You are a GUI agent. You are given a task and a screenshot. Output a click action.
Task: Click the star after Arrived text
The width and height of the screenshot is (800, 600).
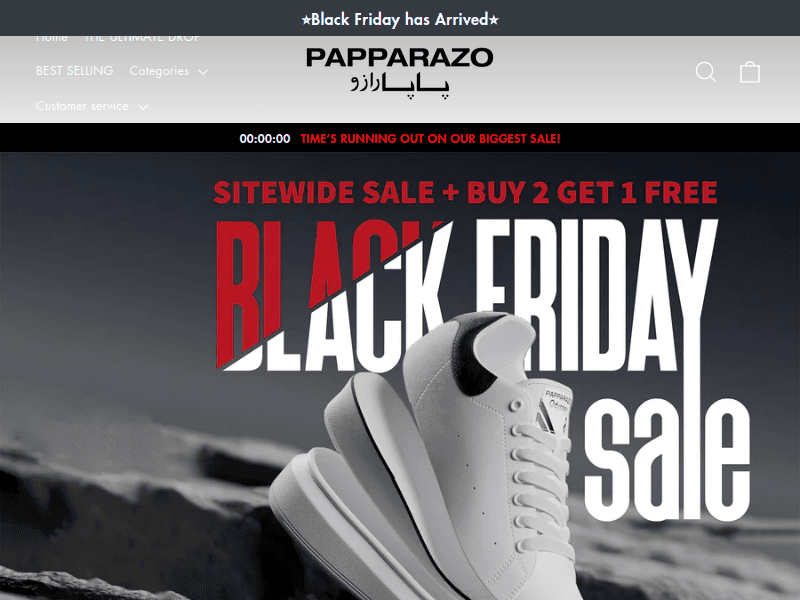point(494,20)
